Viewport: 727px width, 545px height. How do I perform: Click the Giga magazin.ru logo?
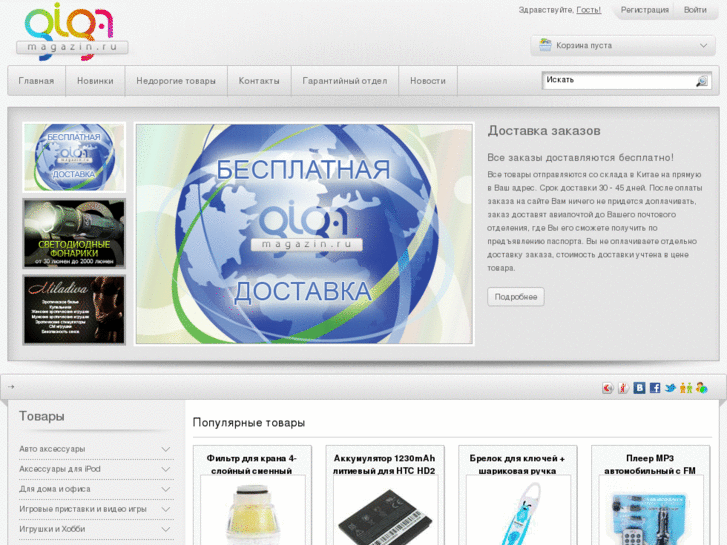[x=72, y=32]
